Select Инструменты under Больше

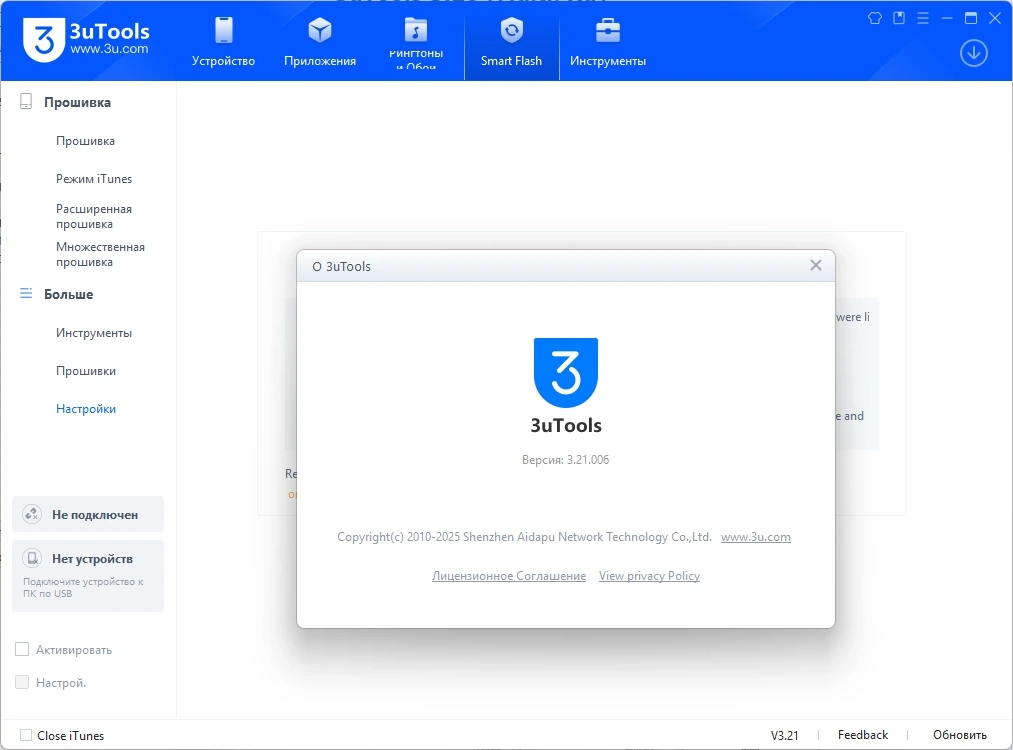pyautogui.click(x=94, y=333)
